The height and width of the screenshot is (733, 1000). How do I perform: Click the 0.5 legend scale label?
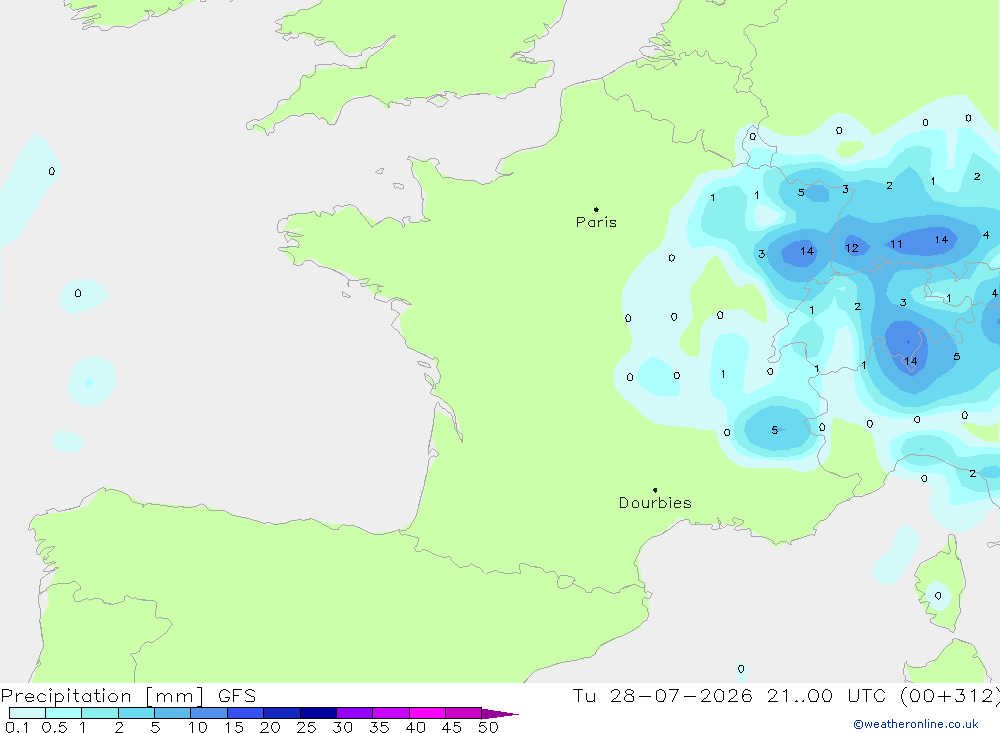tap(54, 727)
